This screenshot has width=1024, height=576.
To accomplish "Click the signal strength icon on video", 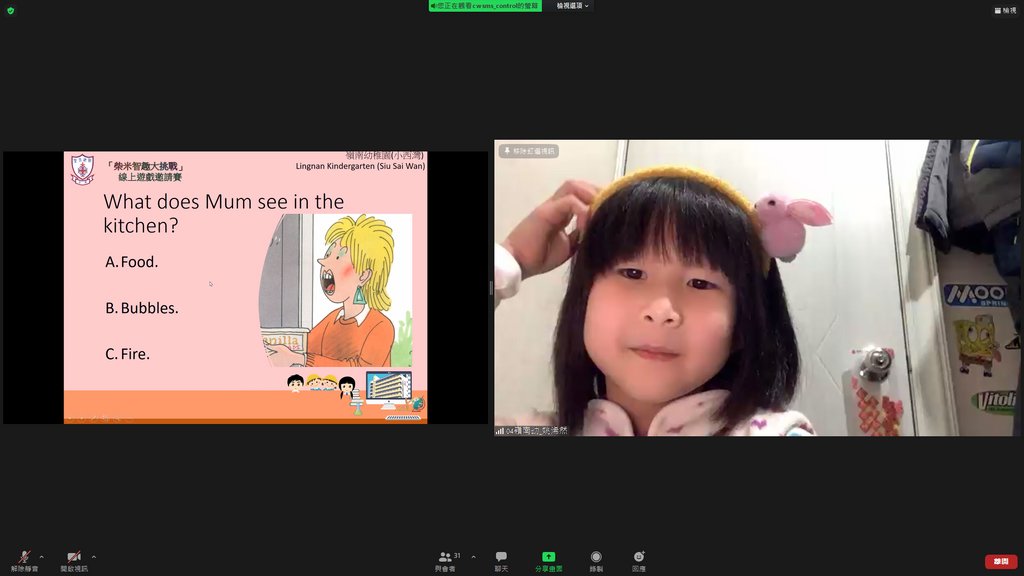I will (500, 431).
